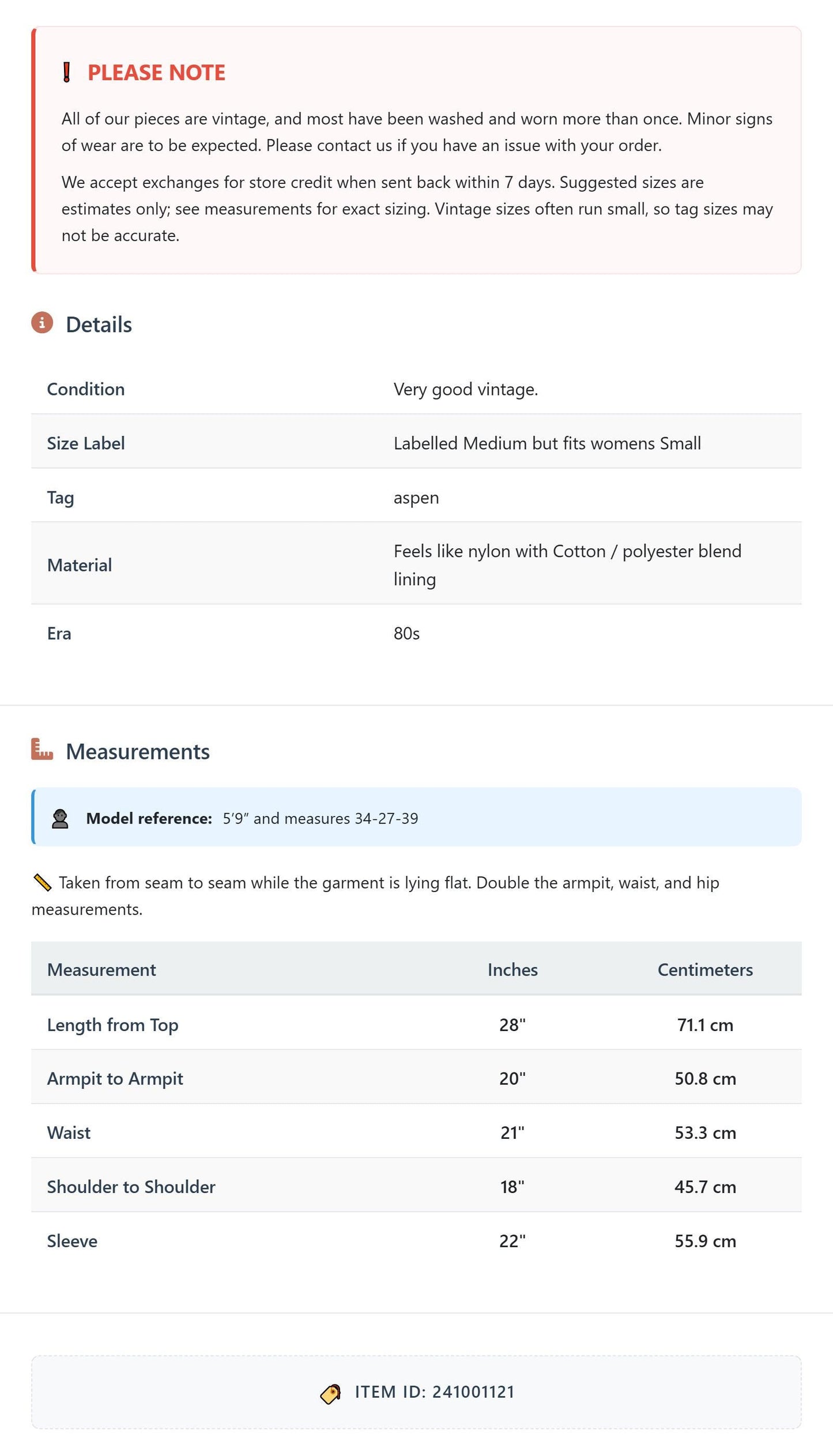Click the Measurements ruler icon
The width and height of the screenshot is (833, 1456).
point(42,750)
